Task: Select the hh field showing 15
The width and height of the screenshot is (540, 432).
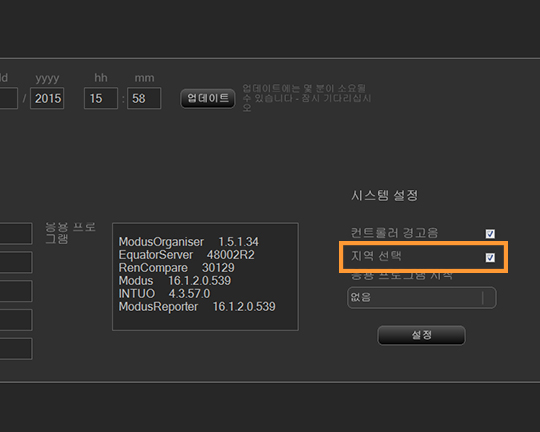Action: [101, 99]
